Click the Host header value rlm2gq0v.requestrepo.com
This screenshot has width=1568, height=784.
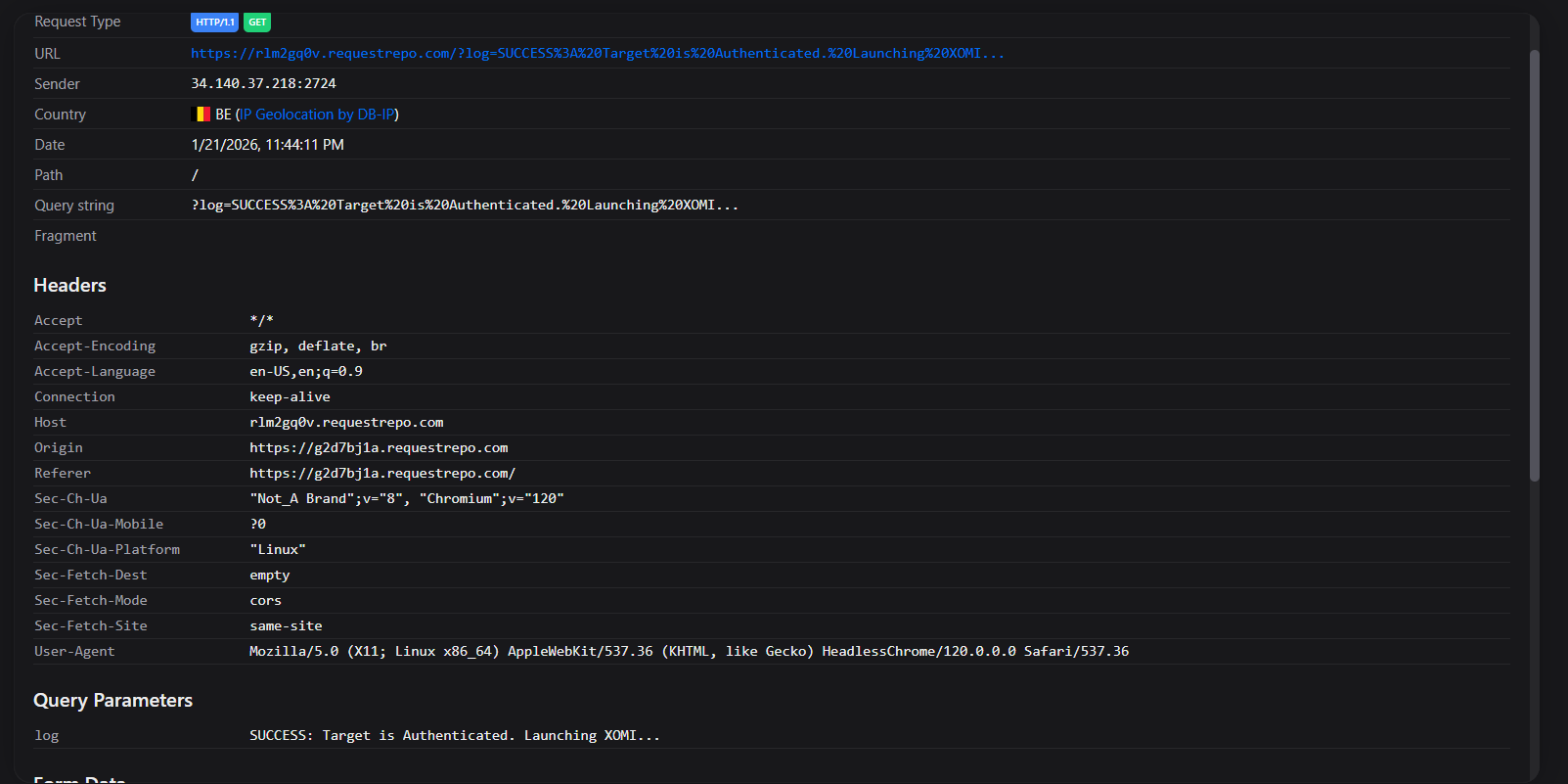[x=346, y=423]
